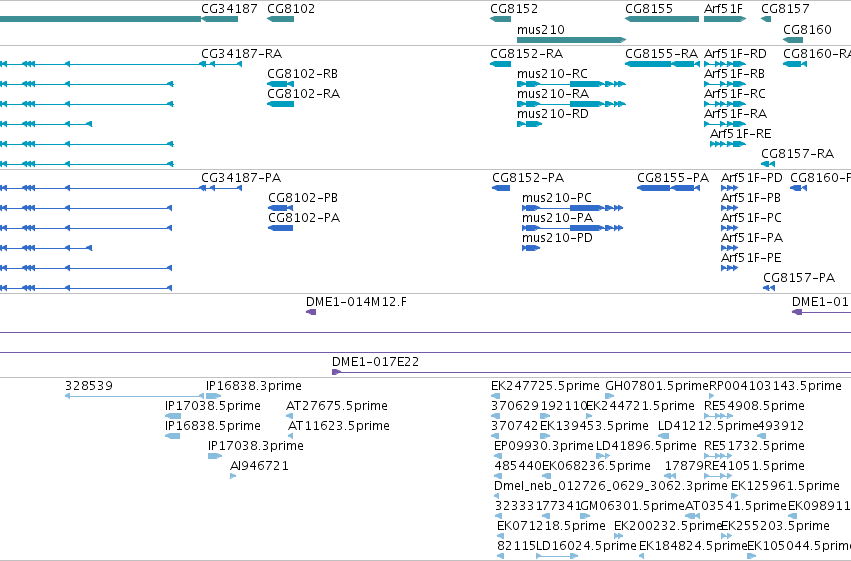Open transcript CG8102-RA
This screenshot has height=561, width=851.
point(303,94)
